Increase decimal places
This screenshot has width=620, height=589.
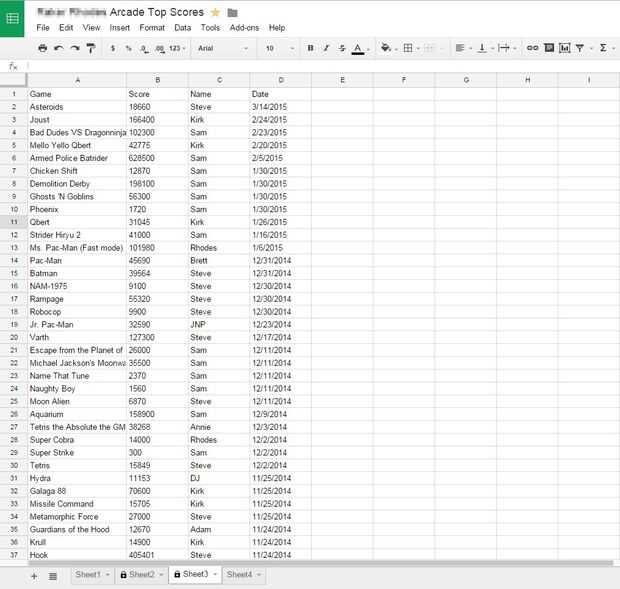click(x=160, y=49)
